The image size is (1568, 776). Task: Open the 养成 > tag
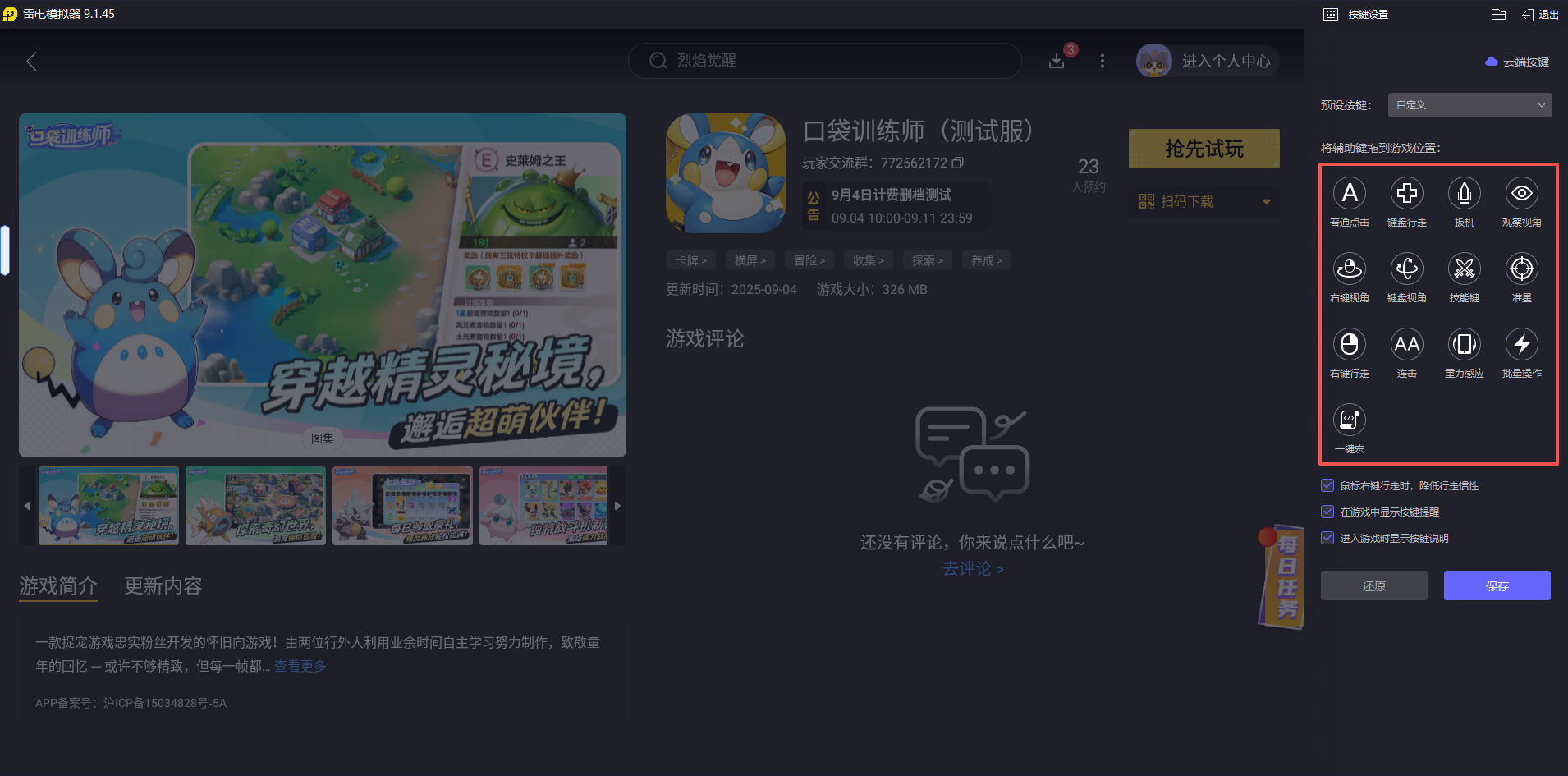click(x=987, y=260)
